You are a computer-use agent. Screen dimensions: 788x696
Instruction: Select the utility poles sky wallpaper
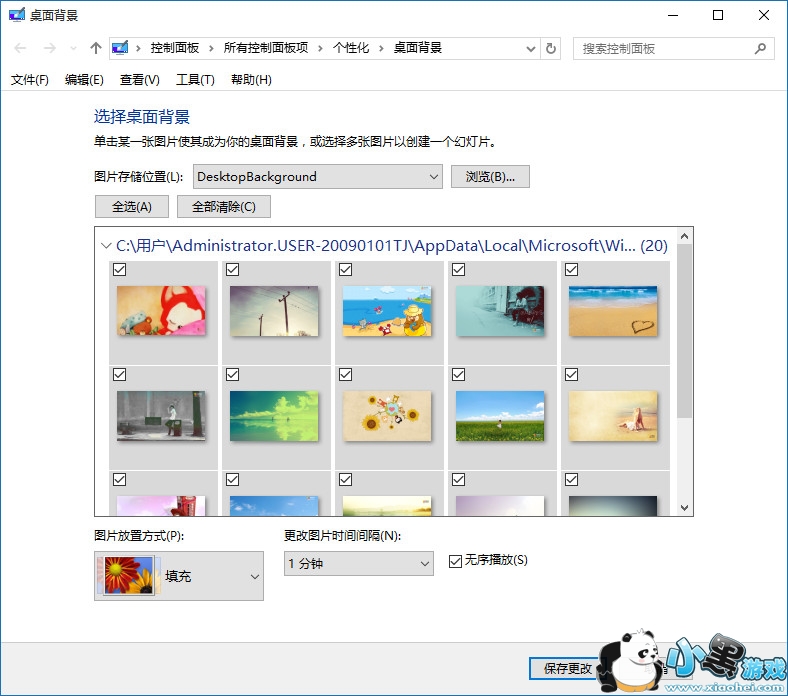(274, 311)
